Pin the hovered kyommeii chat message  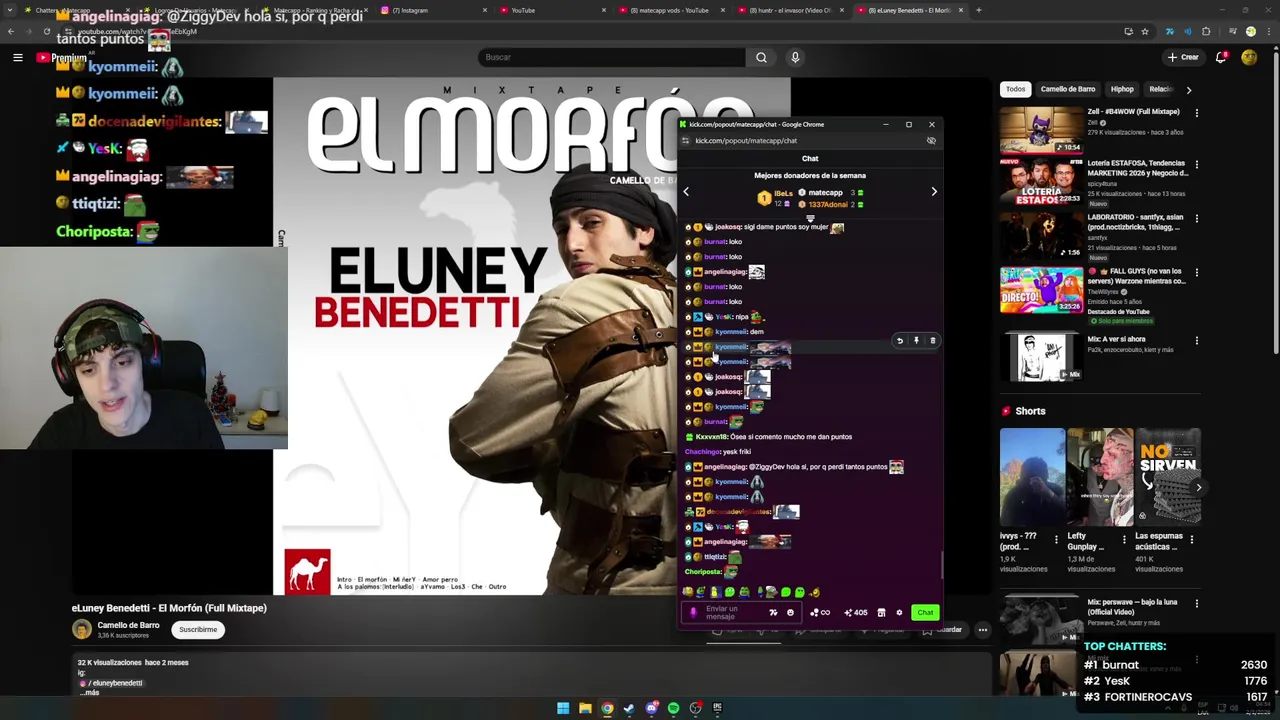pos(916,341)
